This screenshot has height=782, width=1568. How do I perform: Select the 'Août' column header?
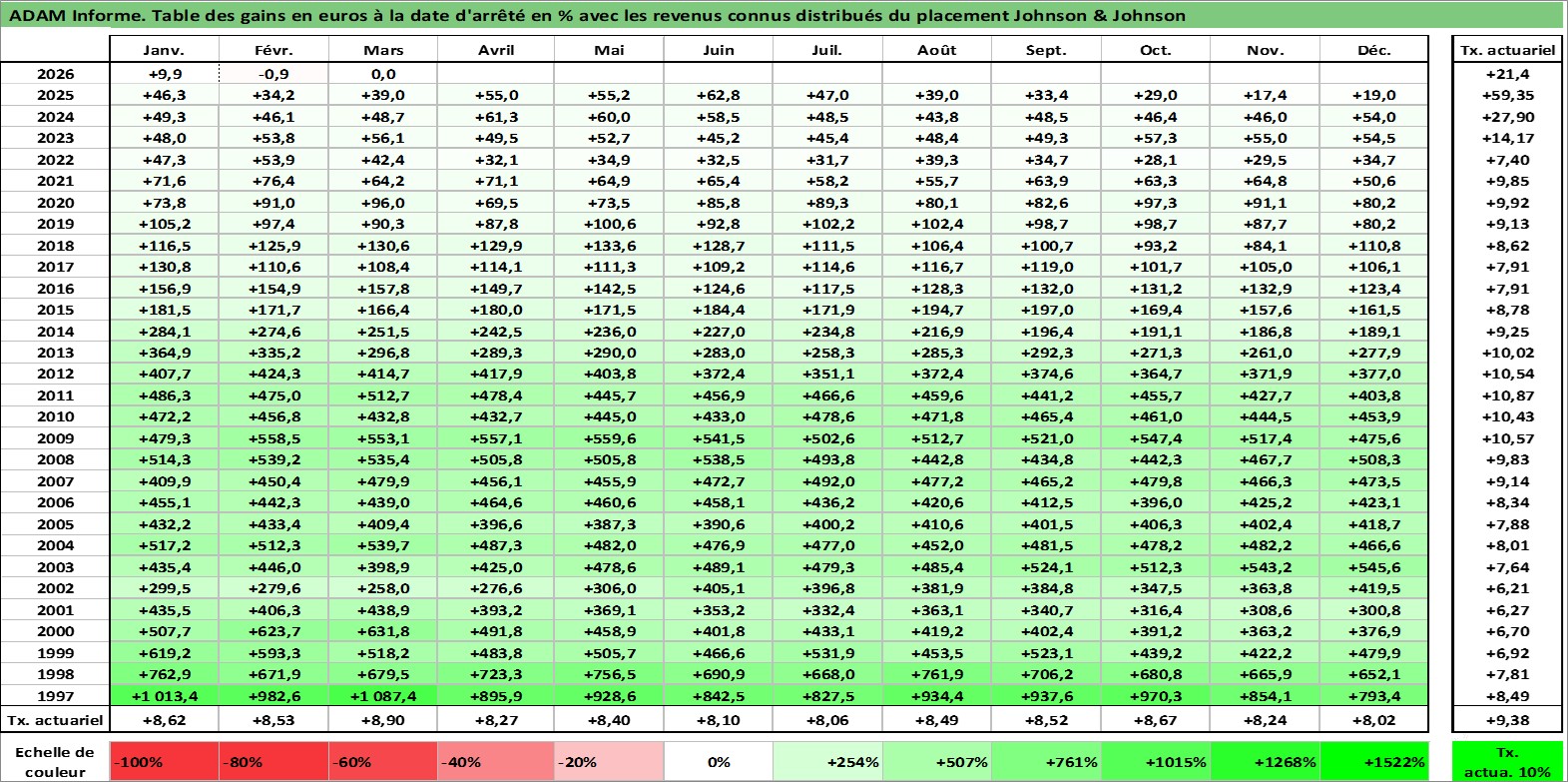pos(937,50)
